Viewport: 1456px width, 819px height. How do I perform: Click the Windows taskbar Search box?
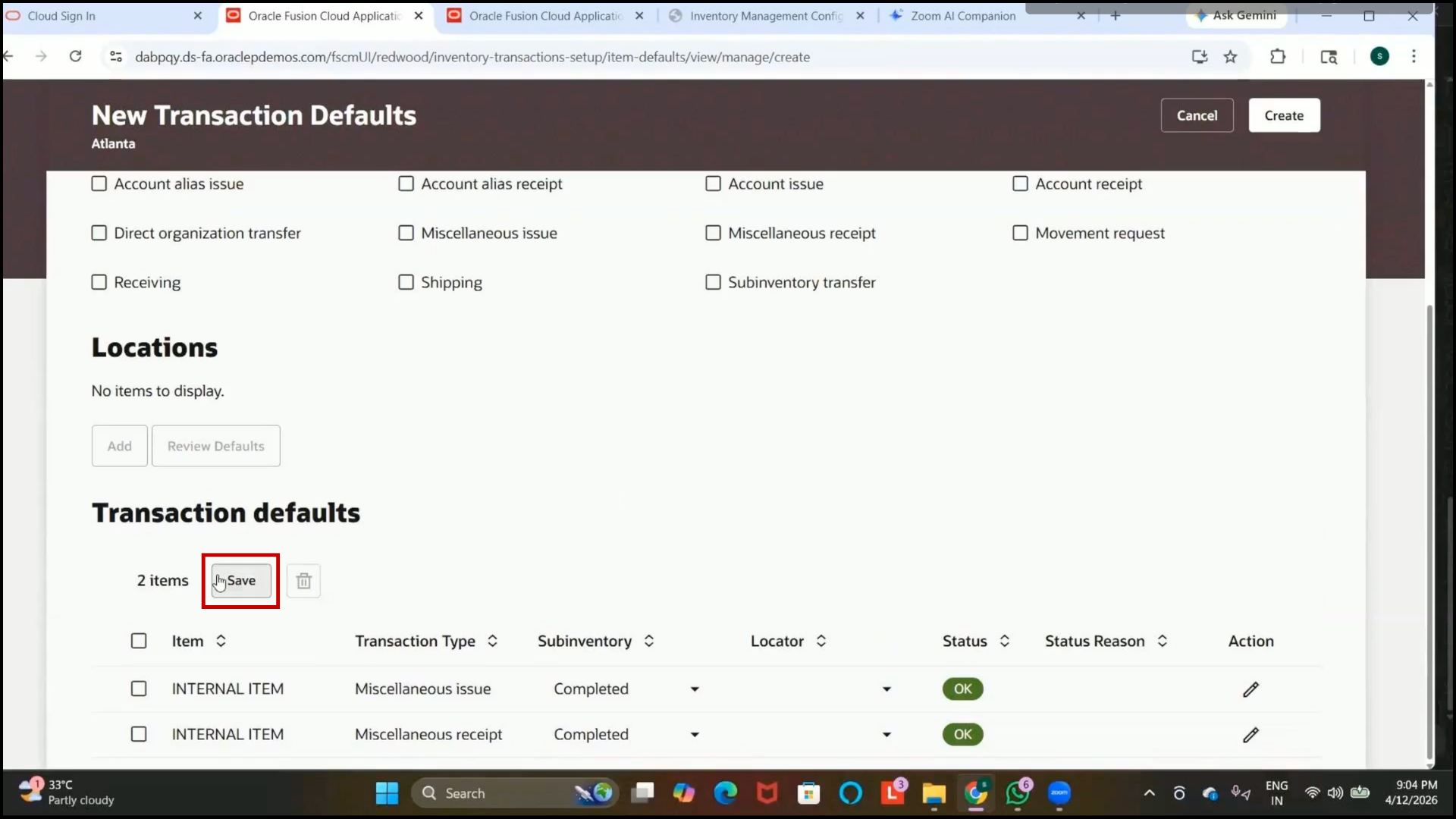pyautogui.click(x=514, y=793)
